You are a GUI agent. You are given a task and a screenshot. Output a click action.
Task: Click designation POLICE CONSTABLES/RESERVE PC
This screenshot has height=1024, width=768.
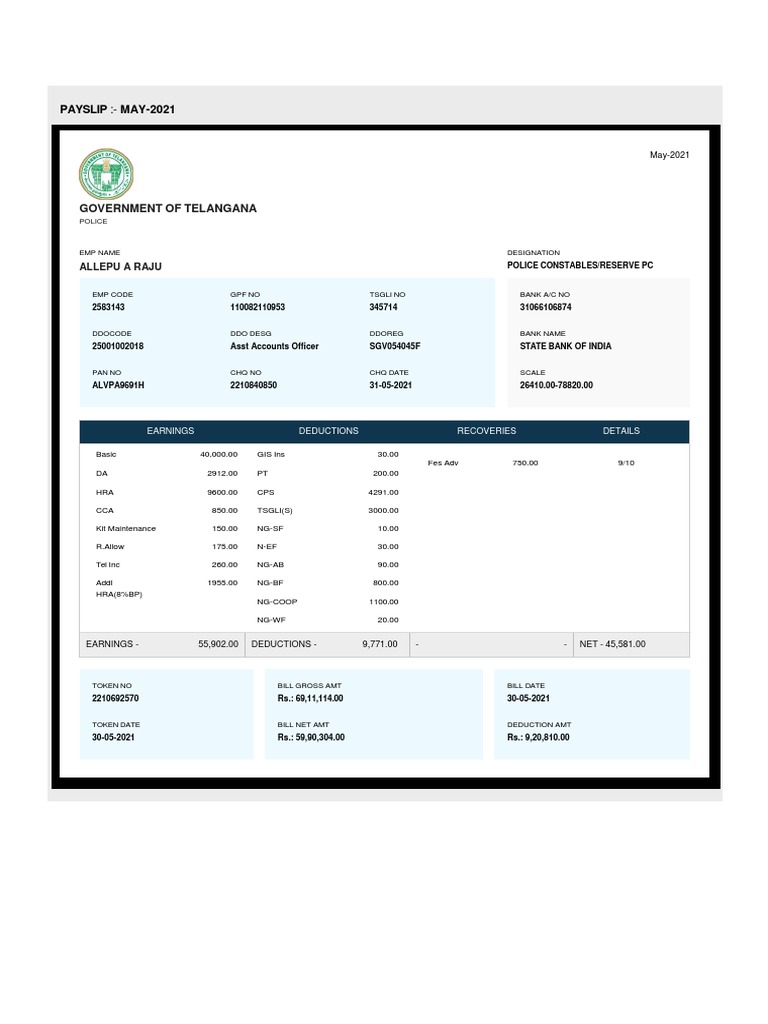(x=580, y=265)
